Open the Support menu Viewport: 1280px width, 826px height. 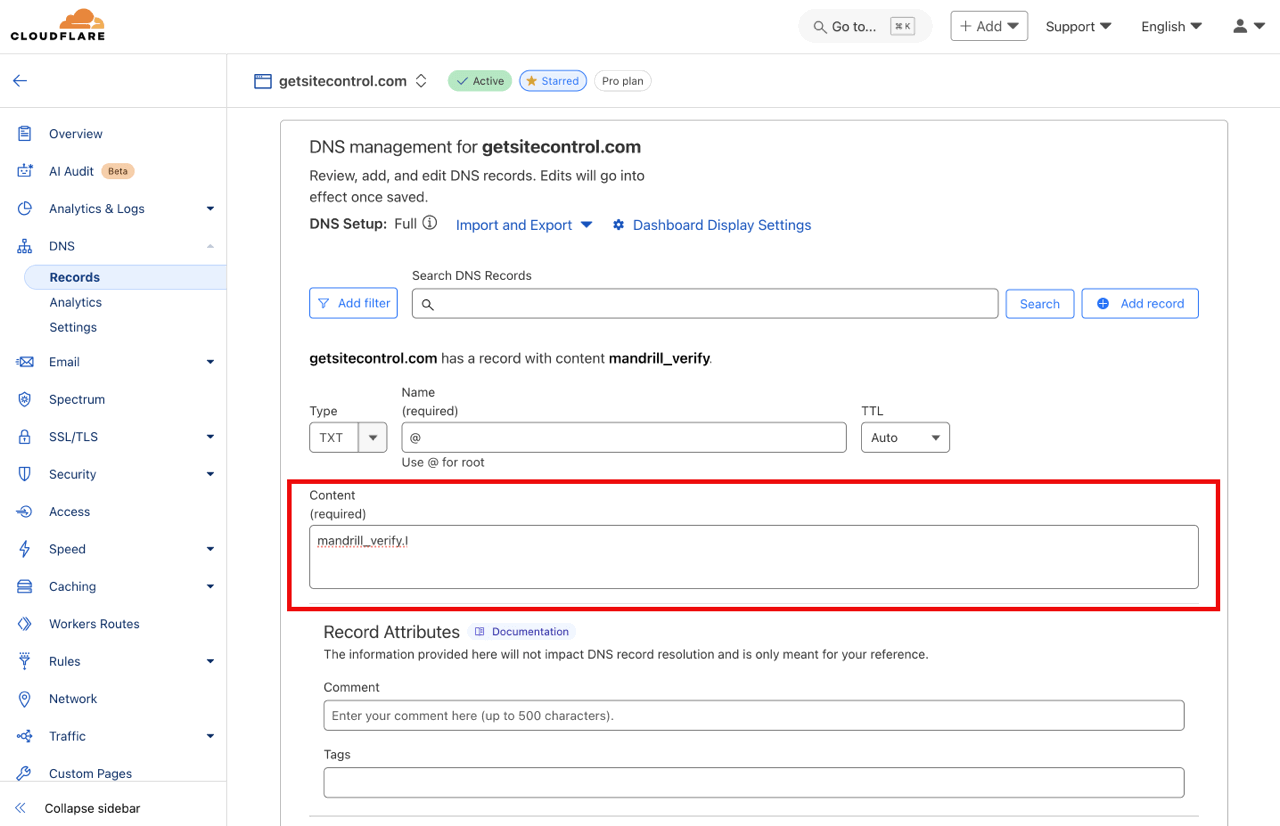[x=1078, y=26]
